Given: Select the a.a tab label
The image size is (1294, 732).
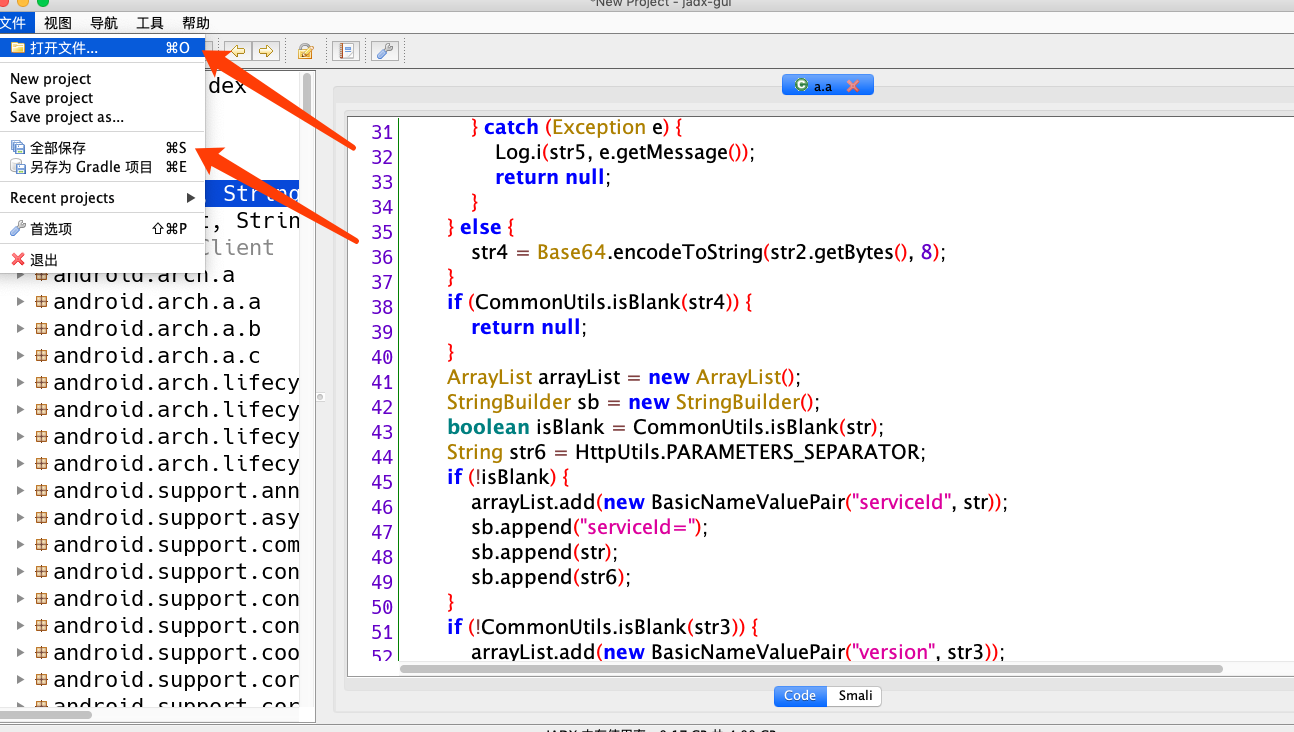Looking at the screenshot, I should pyautogui.click(x=823, y=87).
